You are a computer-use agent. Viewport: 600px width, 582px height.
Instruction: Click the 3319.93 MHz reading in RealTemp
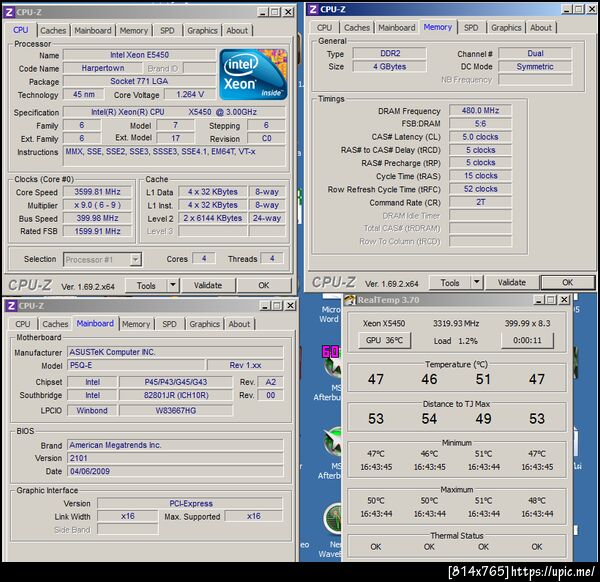click(456, 323)
